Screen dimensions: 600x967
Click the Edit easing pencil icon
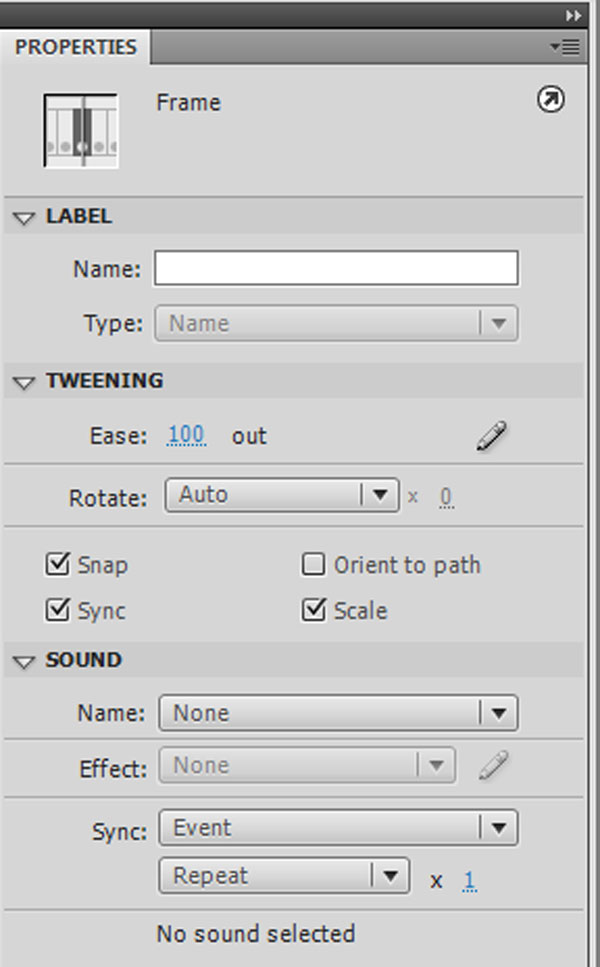(492, 436)
